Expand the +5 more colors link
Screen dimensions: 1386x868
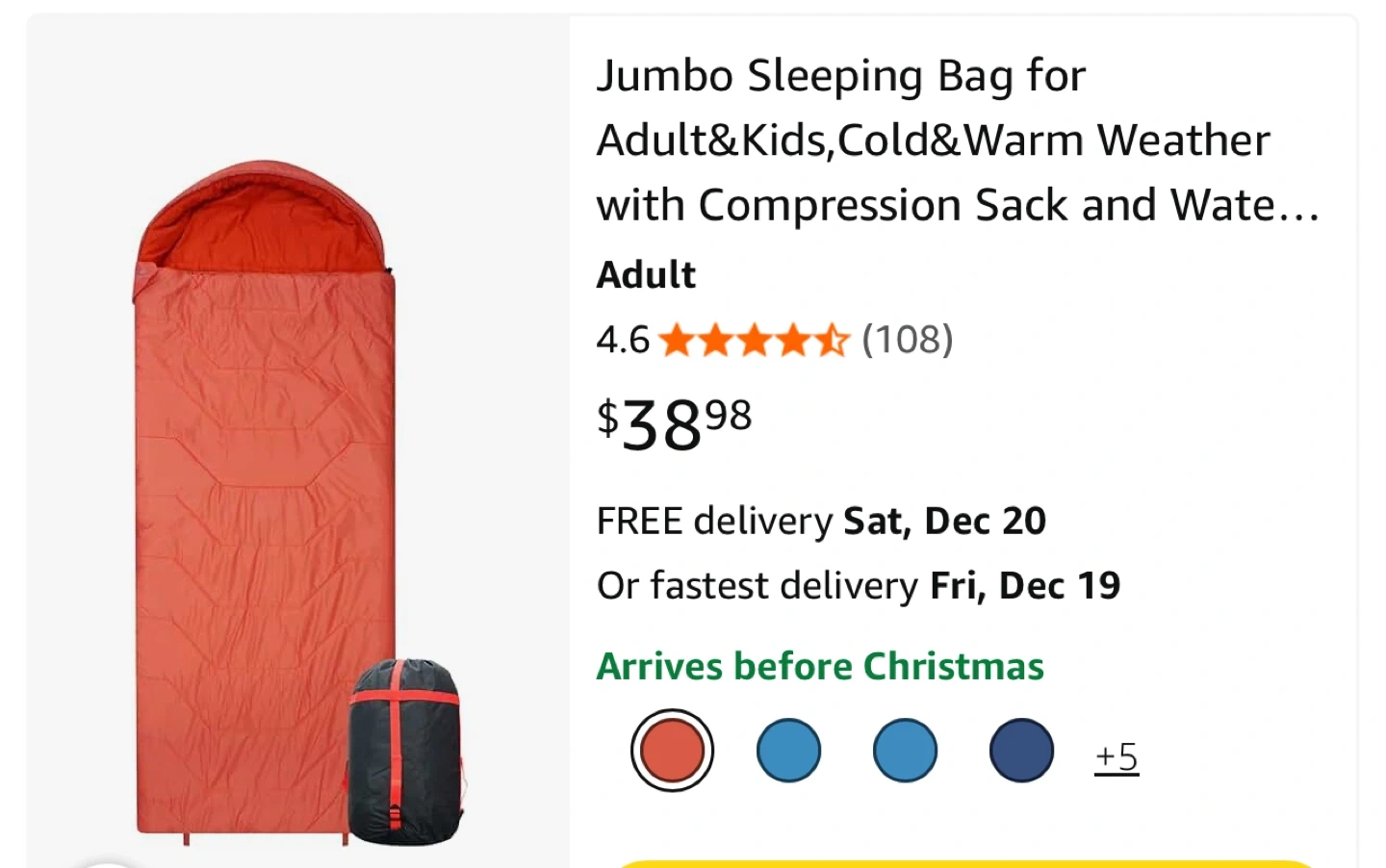tap(1116, 757)
